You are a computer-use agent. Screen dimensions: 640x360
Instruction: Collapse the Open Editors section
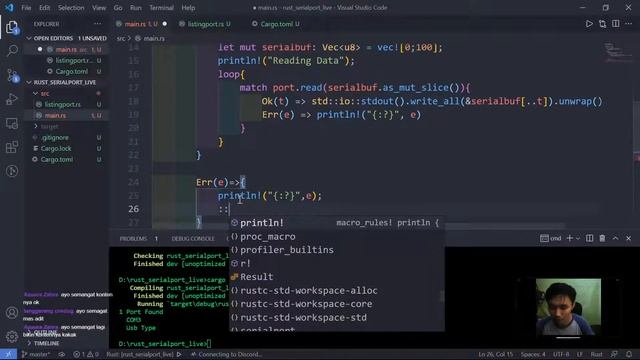coord(67,38)
